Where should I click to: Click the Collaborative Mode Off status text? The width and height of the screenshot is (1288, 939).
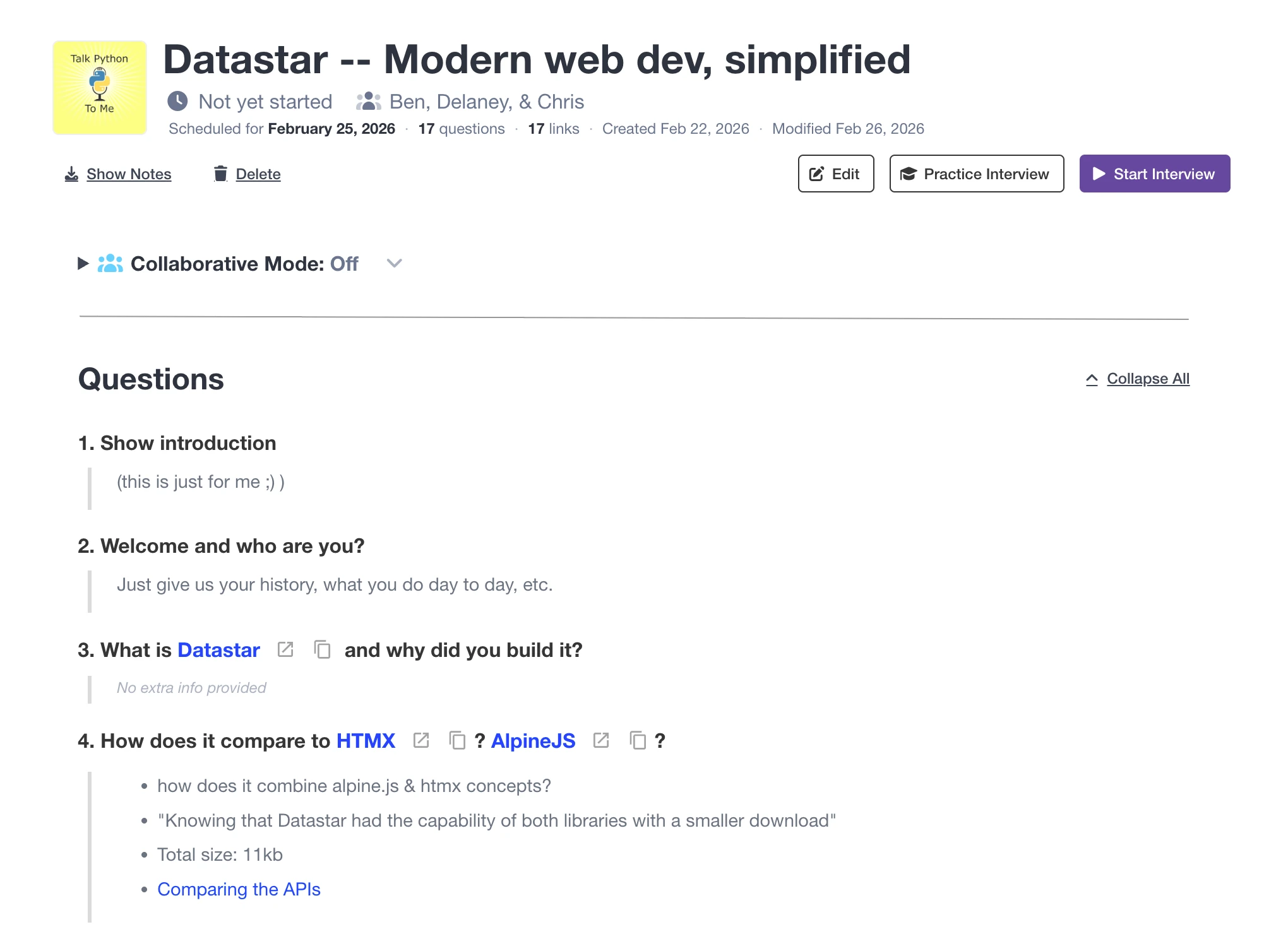tap(344, 263)
